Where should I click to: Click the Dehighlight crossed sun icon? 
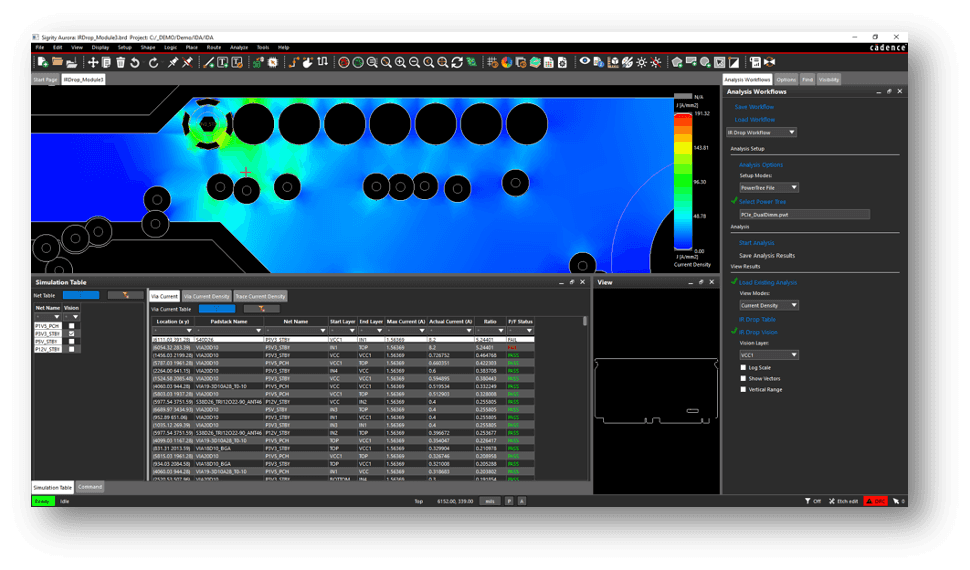click(x=656, y=63)
